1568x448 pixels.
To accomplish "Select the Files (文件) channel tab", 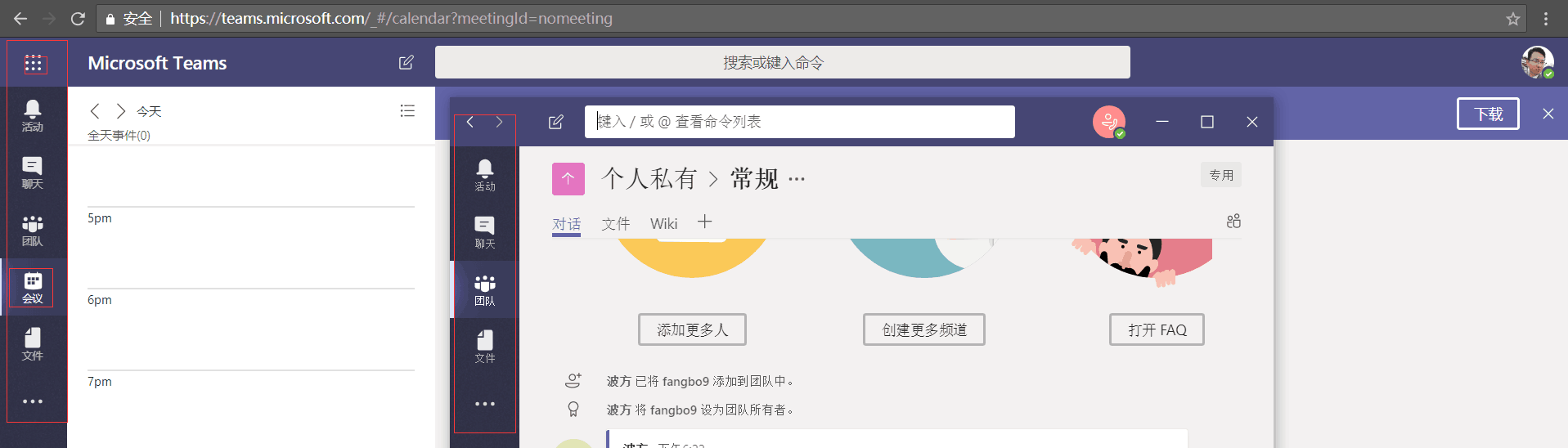I will pyautogui.click(x=616, y=224).
